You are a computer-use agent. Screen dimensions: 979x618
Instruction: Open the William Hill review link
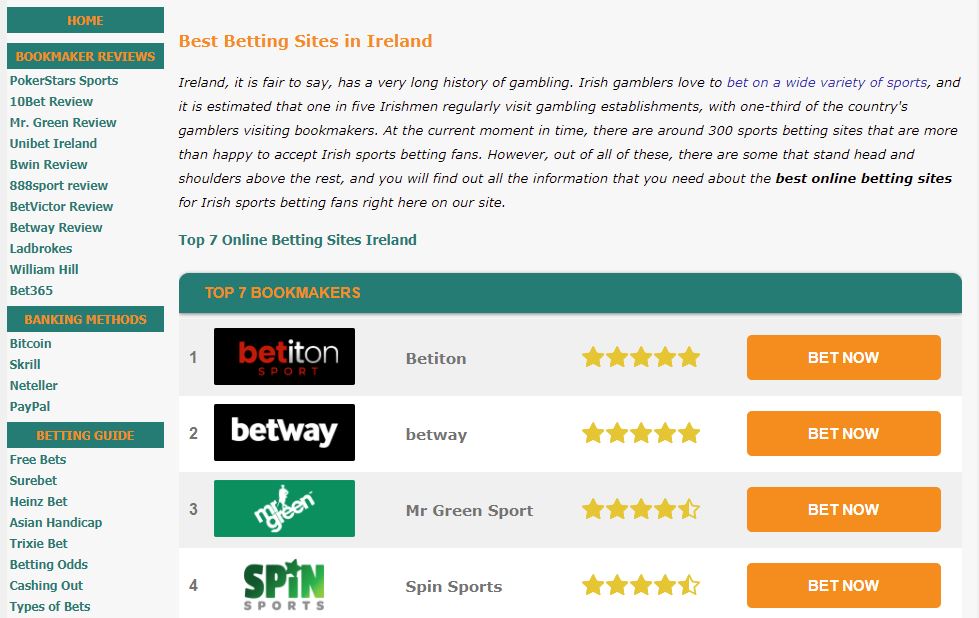(x=44, y=270)
